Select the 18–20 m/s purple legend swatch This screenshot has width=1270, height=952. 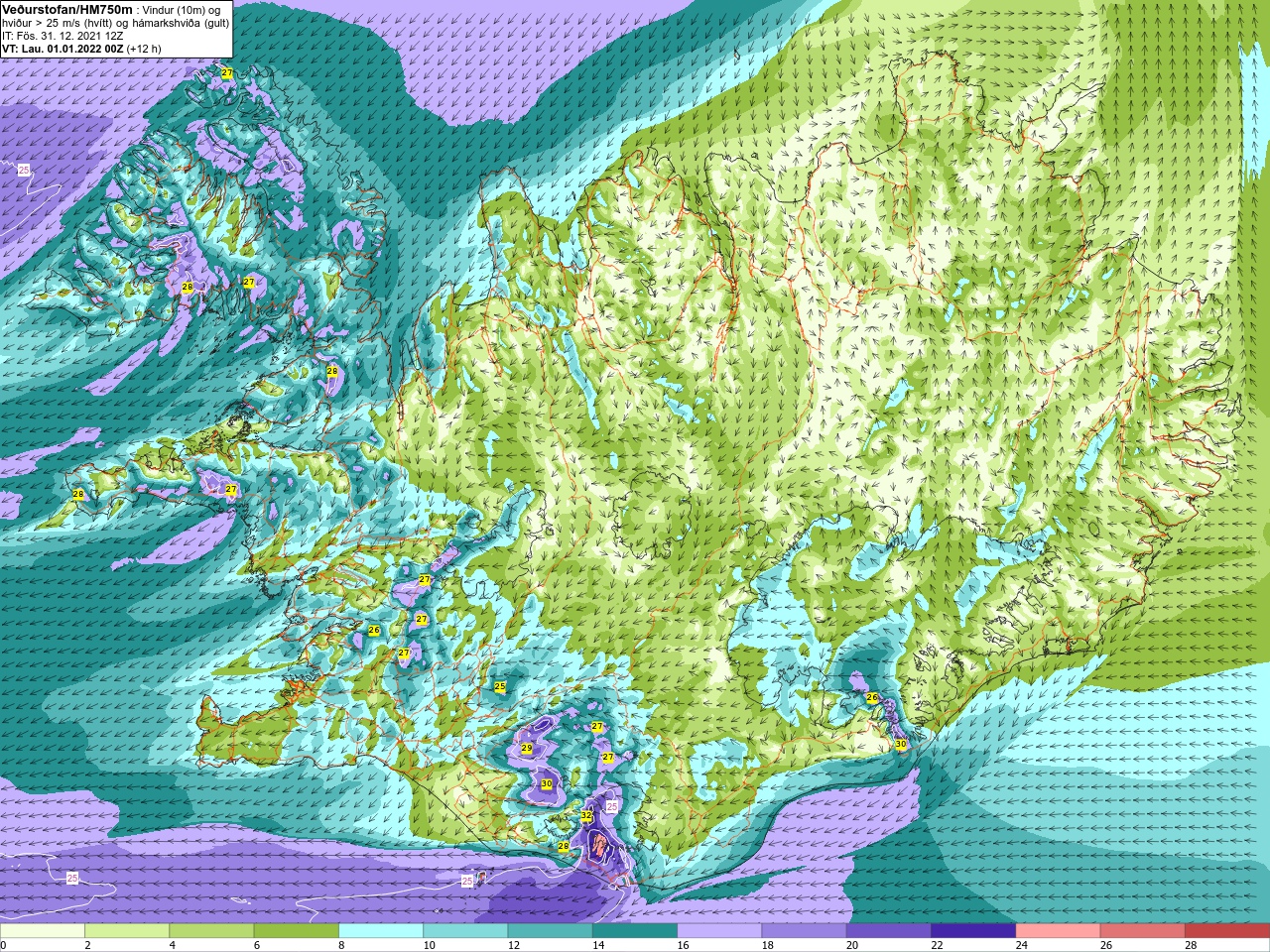tap(804, 931)
